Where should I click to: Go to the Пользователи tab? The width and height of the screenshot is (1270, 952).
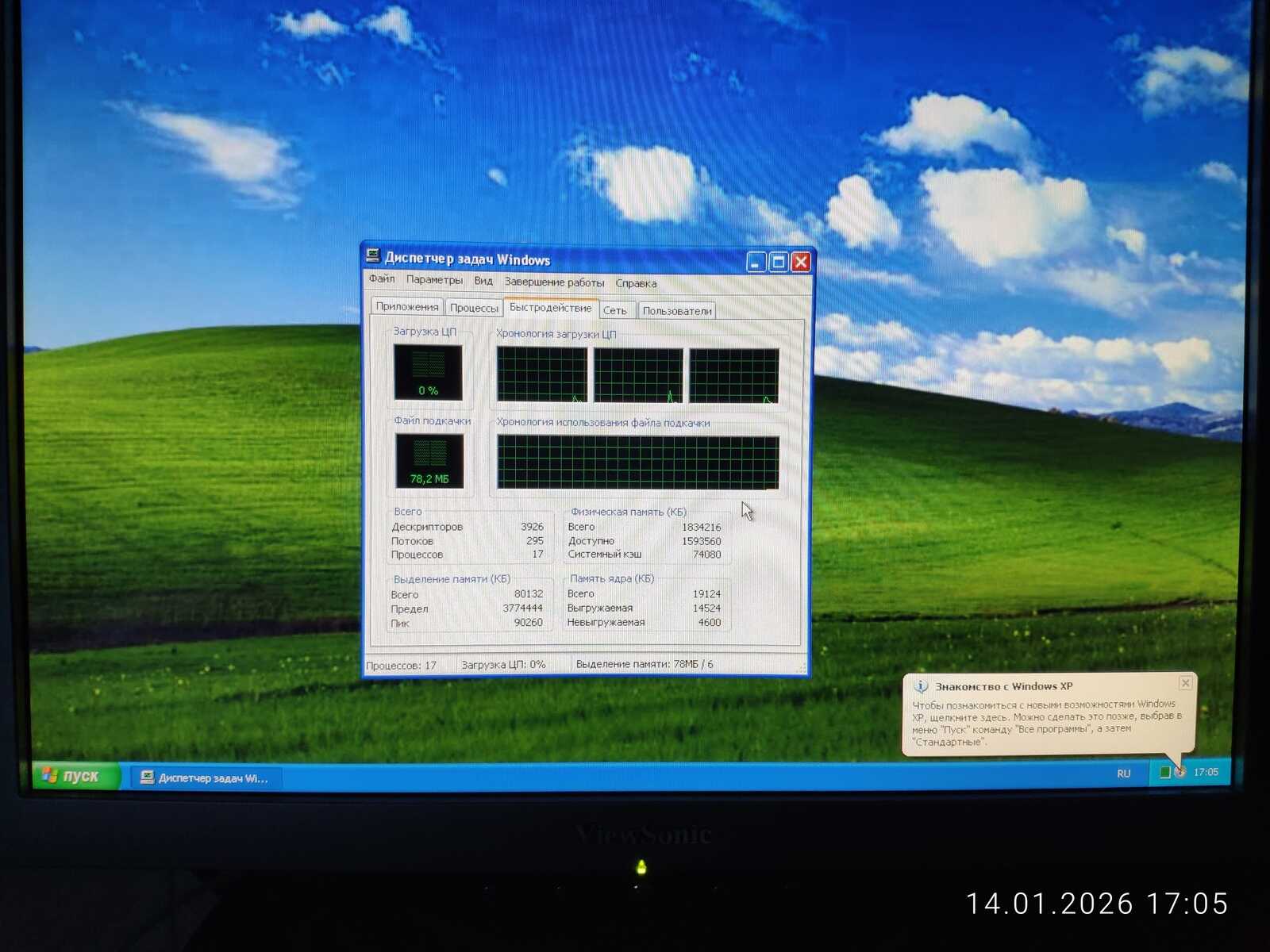click(677, 311)
